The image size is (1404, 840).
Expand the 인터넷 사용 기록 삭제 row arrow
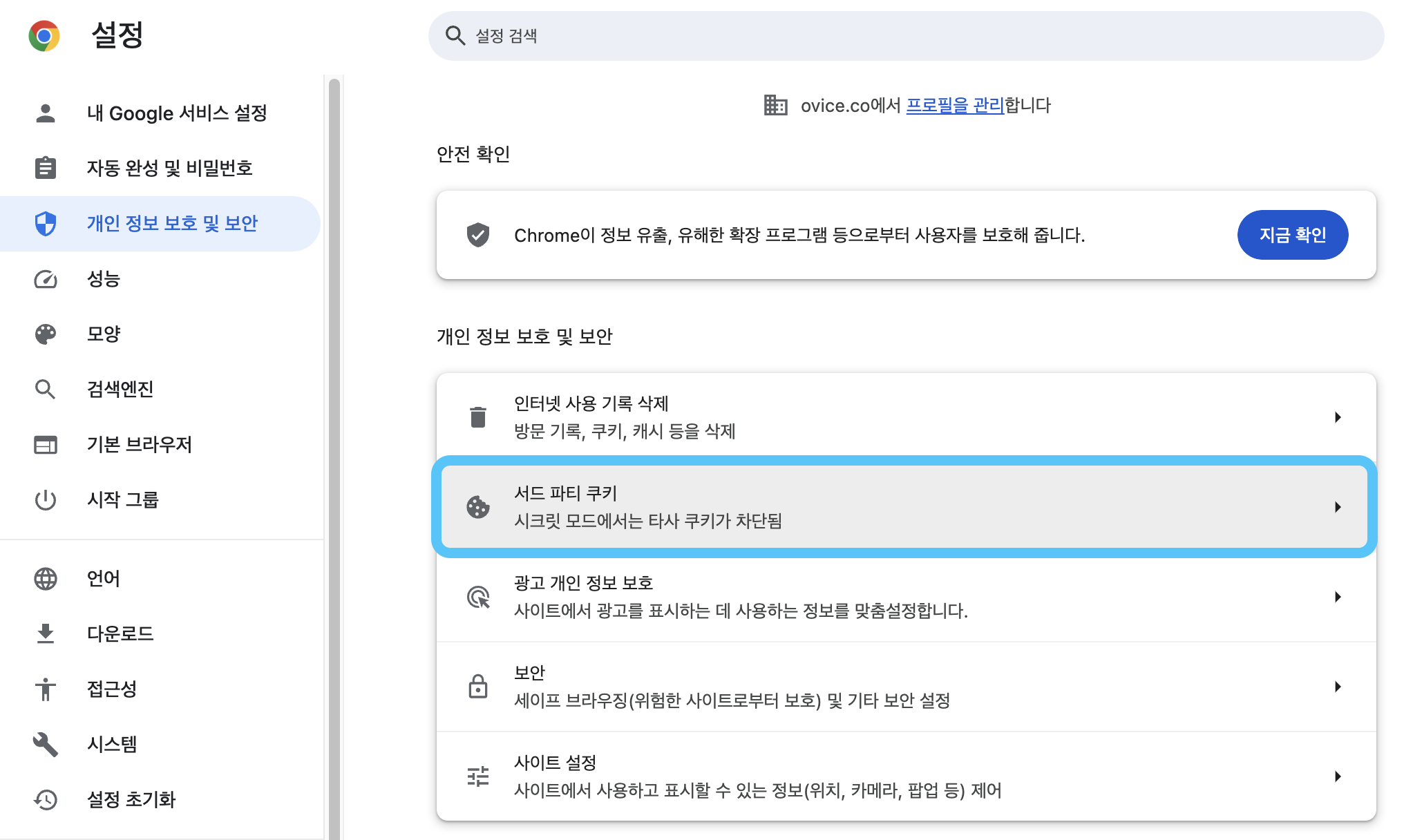tap(1338, 417)
